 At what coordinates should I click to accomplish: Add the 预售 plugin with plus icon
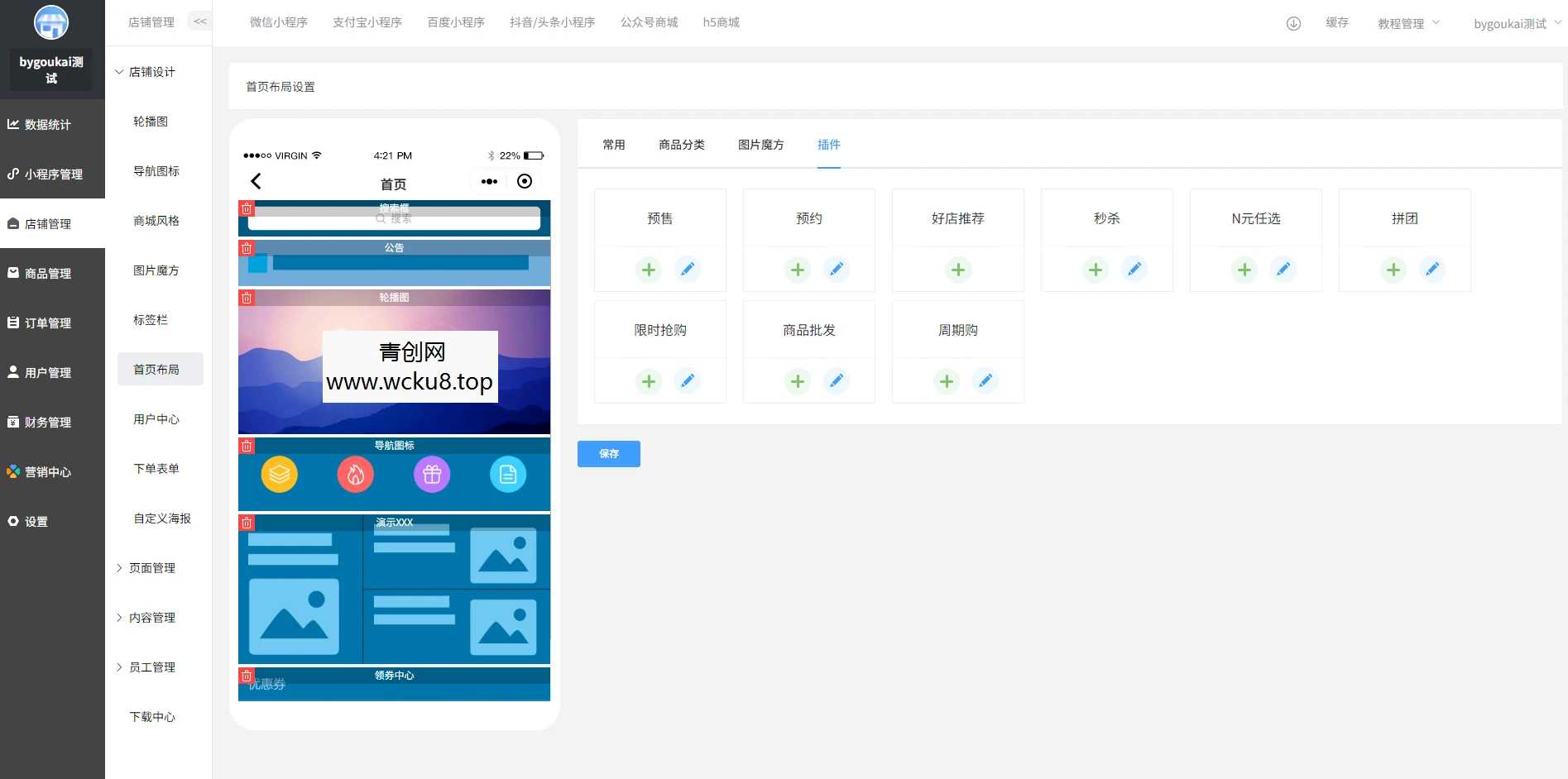(x=648, y=269)
